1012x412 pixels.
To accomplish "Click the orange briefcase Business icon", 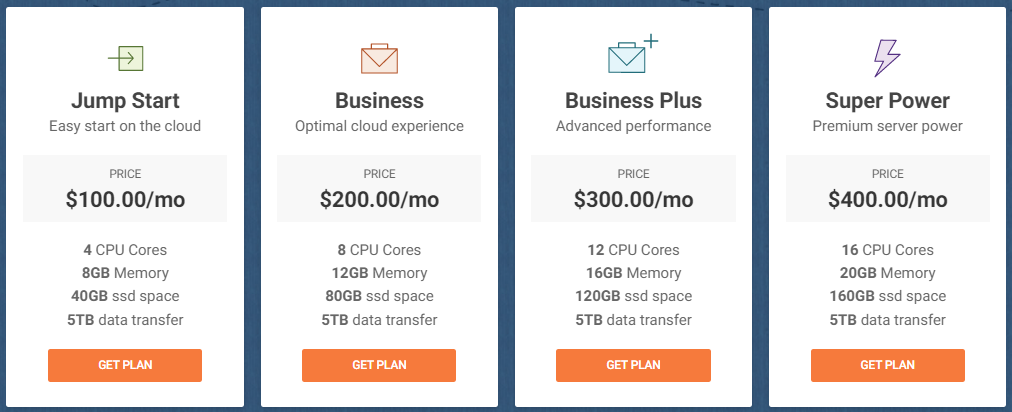I will pos(379,59).
